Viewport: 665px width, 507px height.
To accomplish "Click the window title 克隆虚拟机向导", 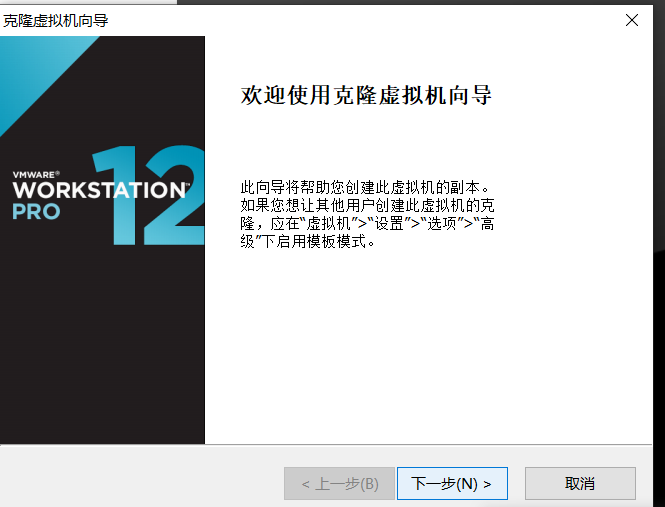I will (x=56, y=20).
